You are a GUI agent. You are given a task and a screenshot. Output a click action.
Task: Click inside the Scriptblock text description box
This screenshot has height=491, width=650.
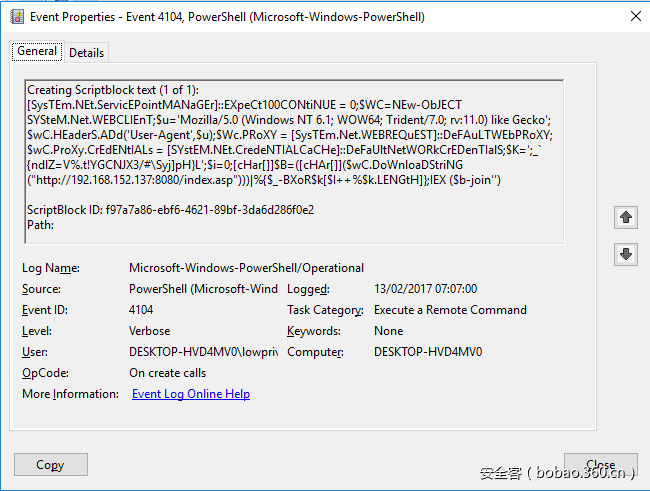[x=294, y=158]
